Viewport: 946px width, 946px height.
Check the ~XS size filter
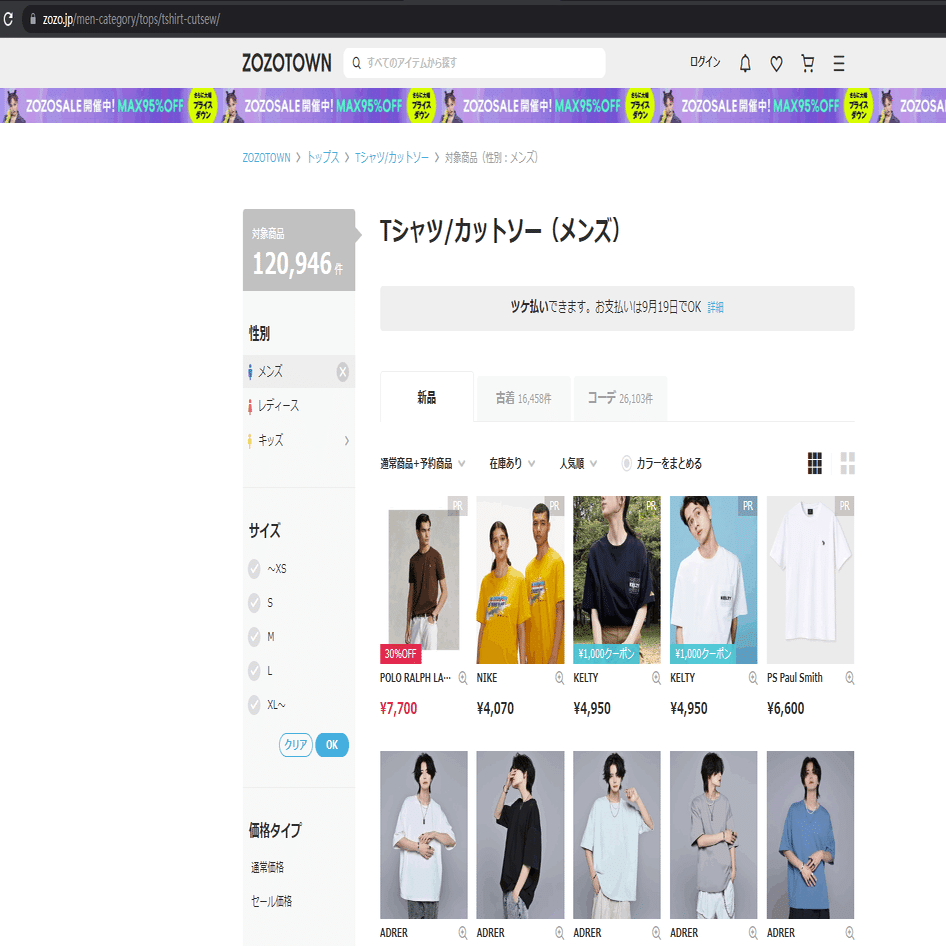point(255,568)
